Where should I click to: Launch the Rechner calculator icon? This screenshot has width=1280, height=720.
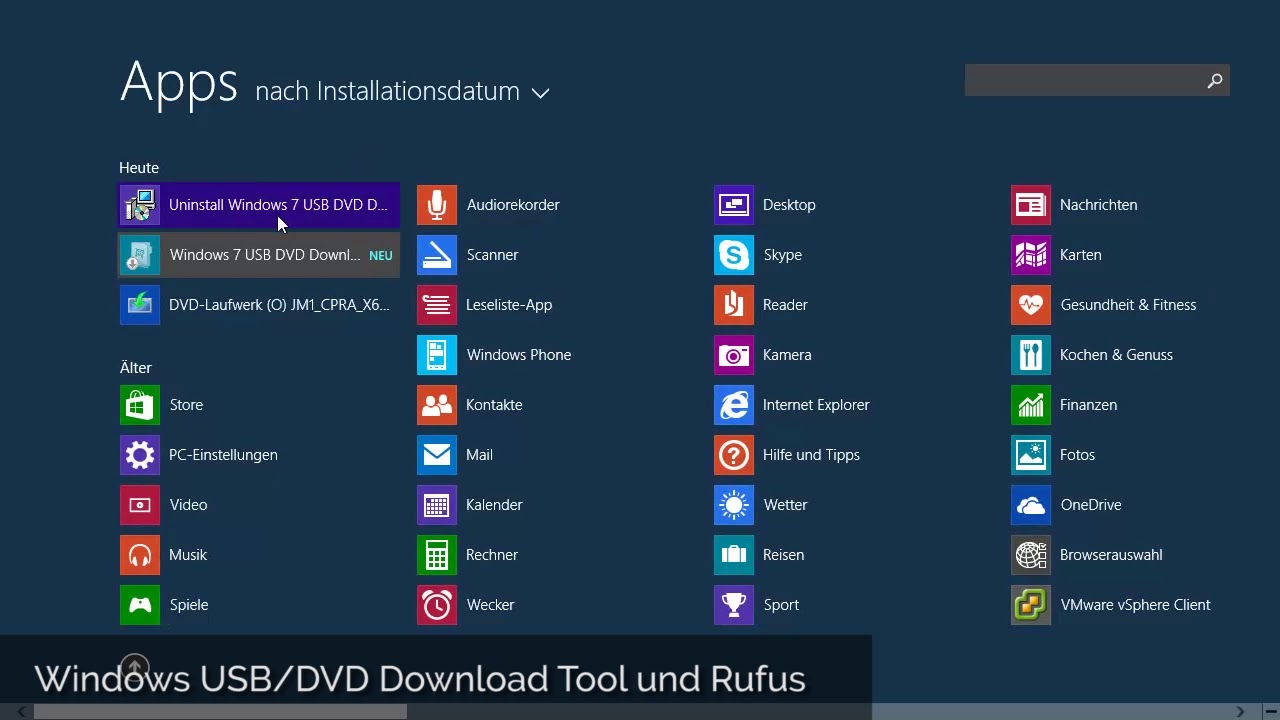click(437, 555)
